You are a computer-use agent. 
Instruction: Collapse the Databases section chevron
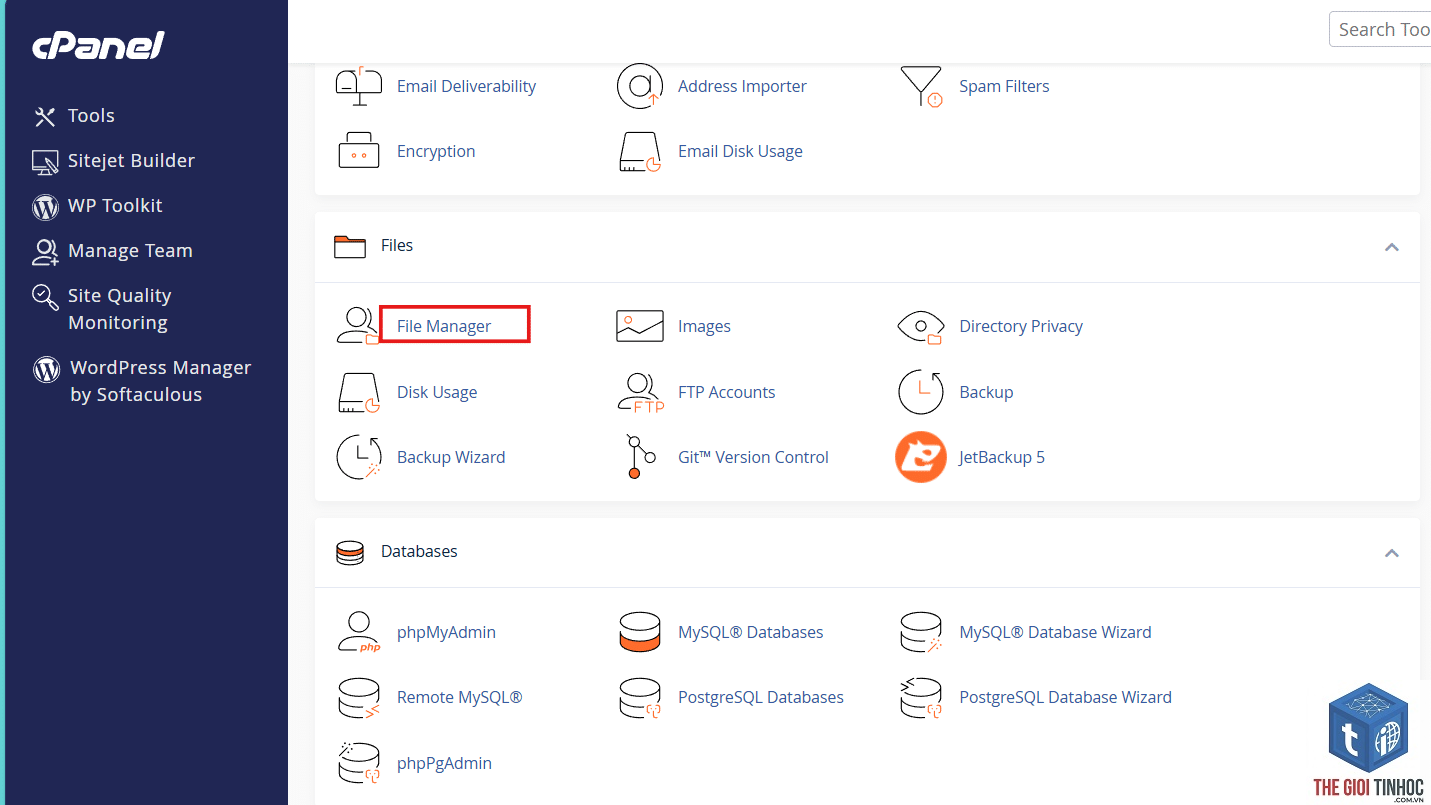(x=1391, y=553)
